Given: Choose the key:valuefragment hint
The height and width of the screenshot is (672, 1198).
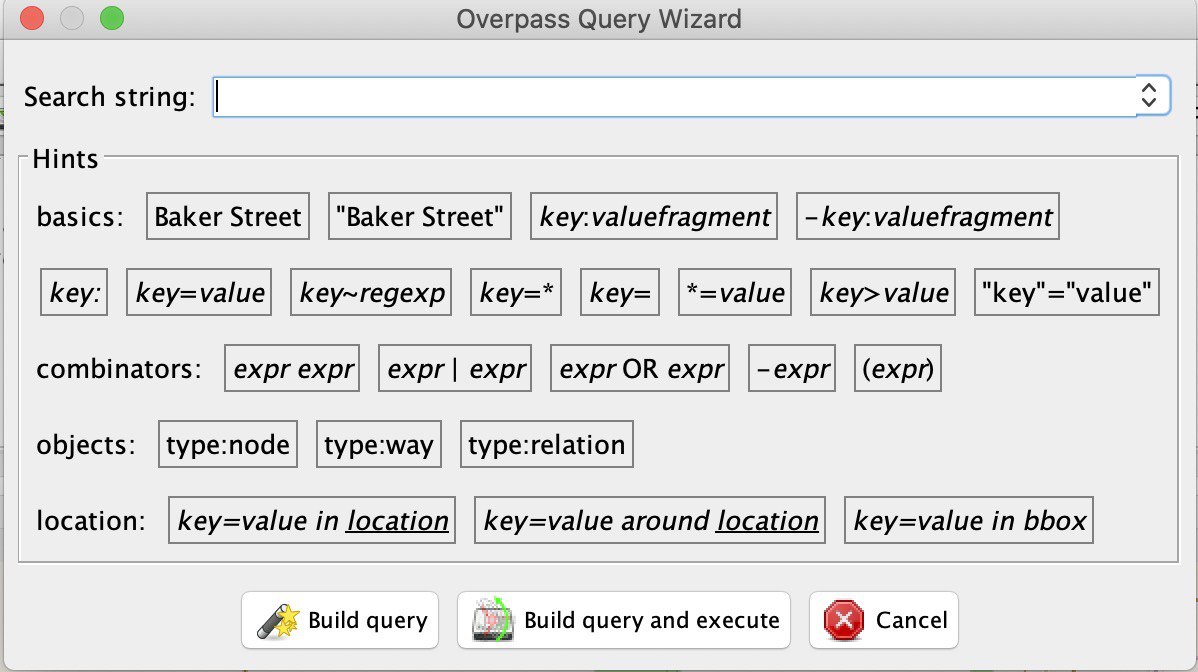Looking at the screenshot, I should click(654, 216).
